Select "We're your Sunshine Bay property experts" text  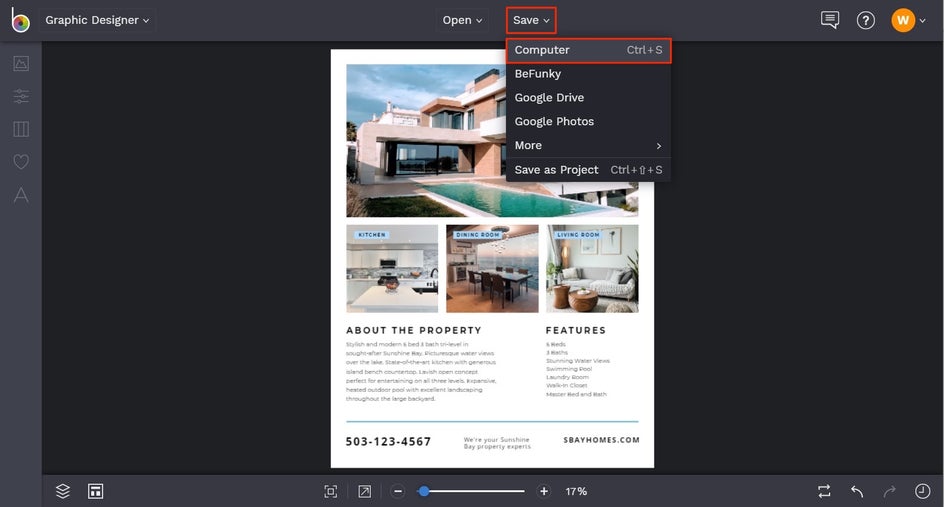pyautogui.click(x=497, y=443)
